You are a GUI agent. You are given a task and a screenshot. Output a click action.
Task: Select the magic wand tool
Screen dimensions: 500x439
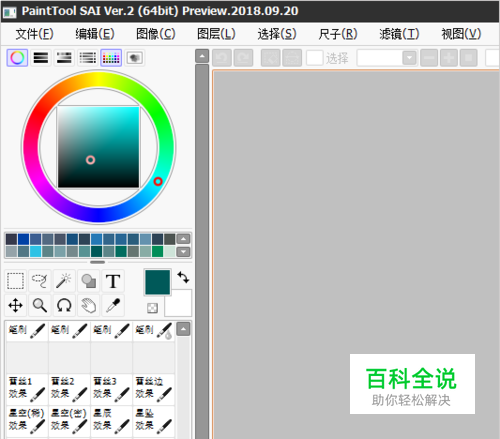coord(64,281)
